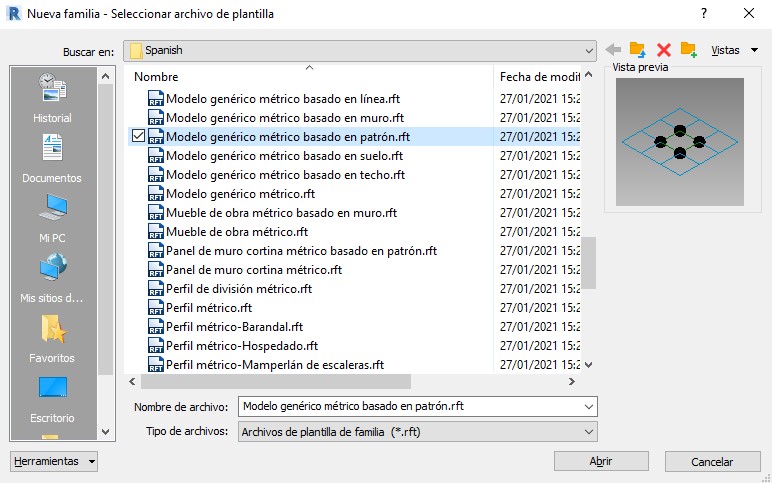Sort files by Nombre column header
The height and width of the screenshot is (483, 772).
coord(310,77)
